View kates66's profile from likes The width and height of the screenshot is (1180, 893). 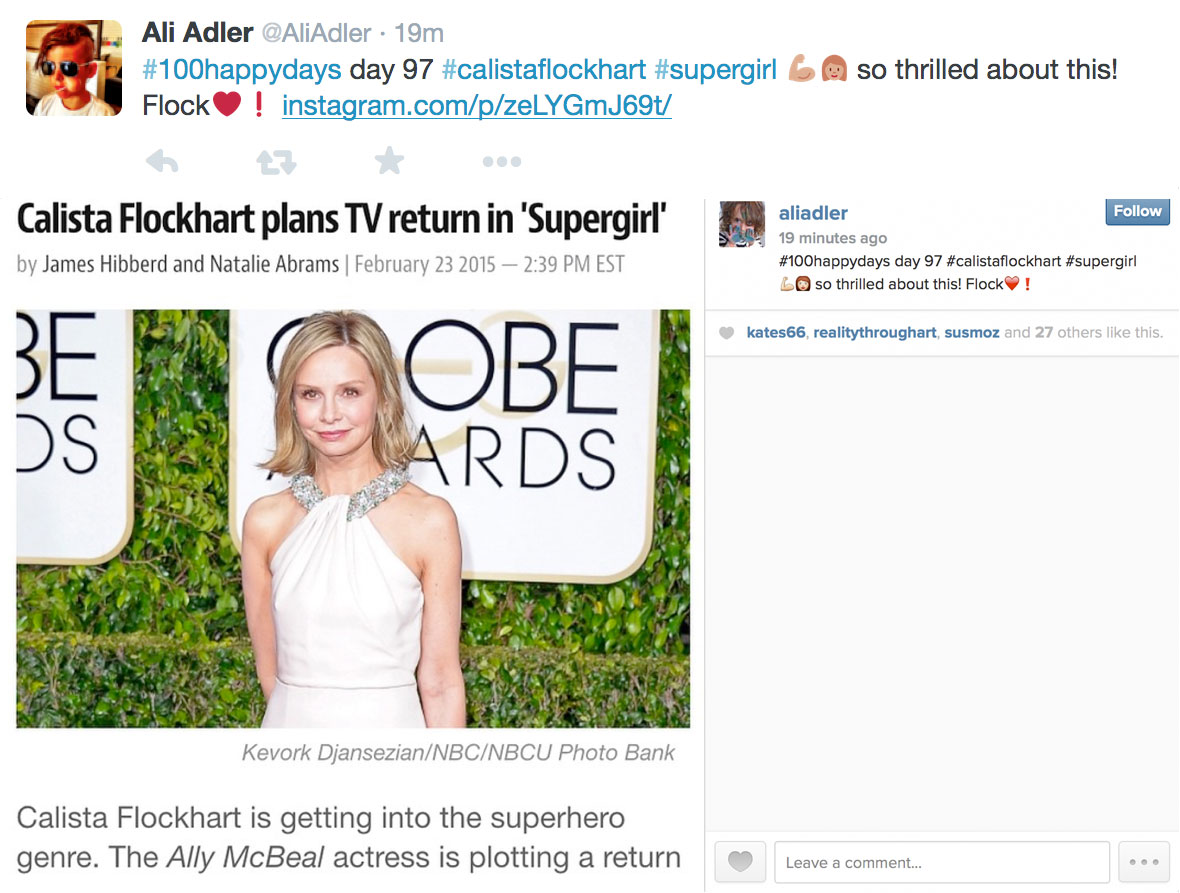click(x=775, y=333)
